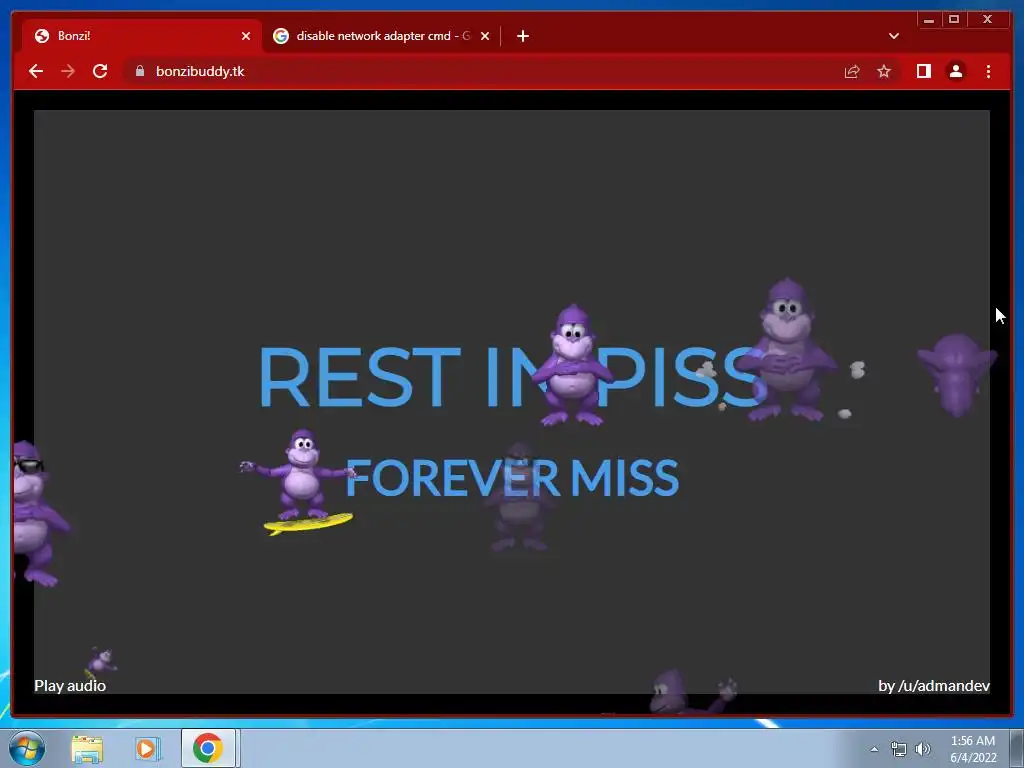
Task: Open Chrome's three-dot menu
Action: click(988, 71)
